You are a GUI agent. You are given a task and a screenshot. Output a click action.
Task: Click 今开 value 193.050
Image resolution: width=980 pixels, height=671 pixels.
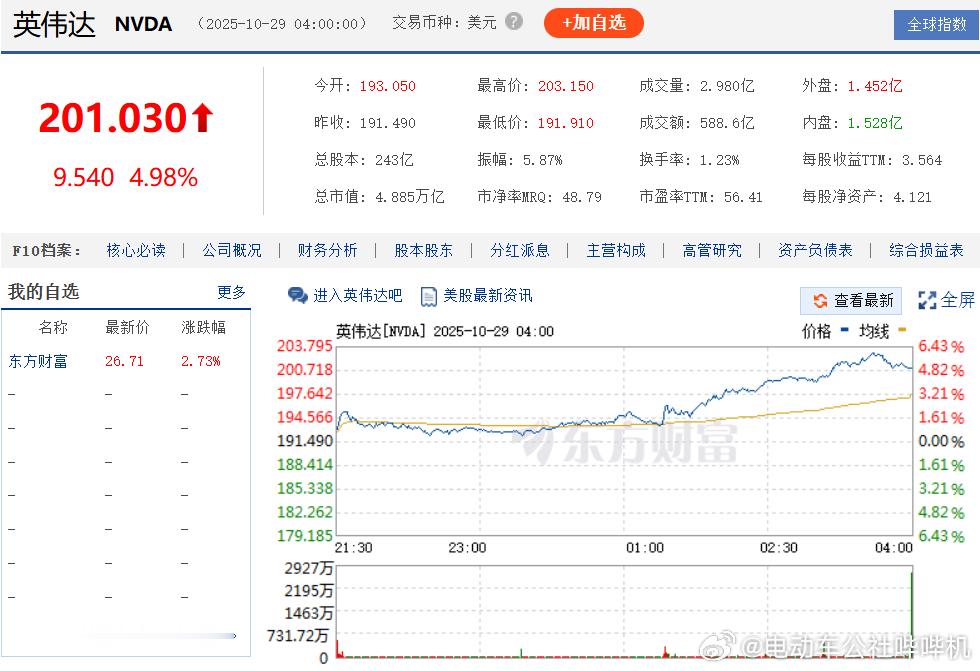click(388, 86)
